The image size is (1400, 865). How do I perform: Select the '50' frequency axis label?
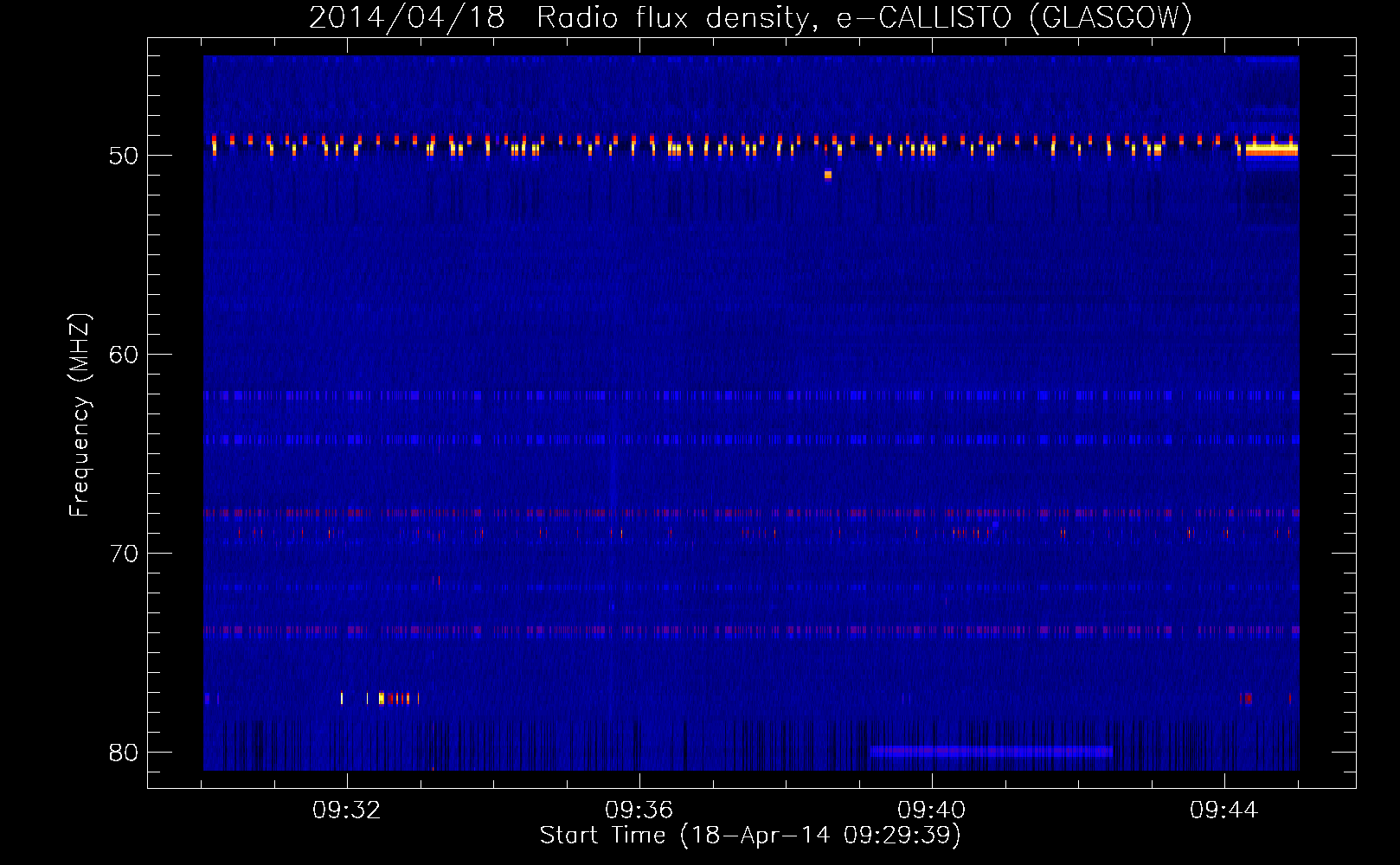click(123, 156)
